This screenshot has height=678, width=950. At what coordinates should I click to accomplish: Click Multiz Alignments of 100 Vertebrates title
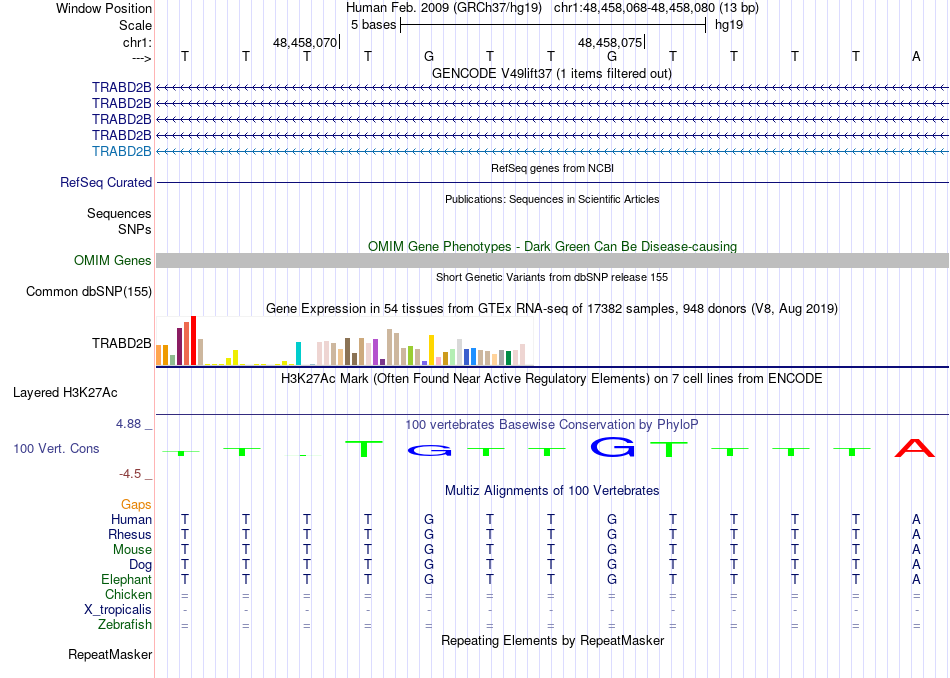pos(552,491)
